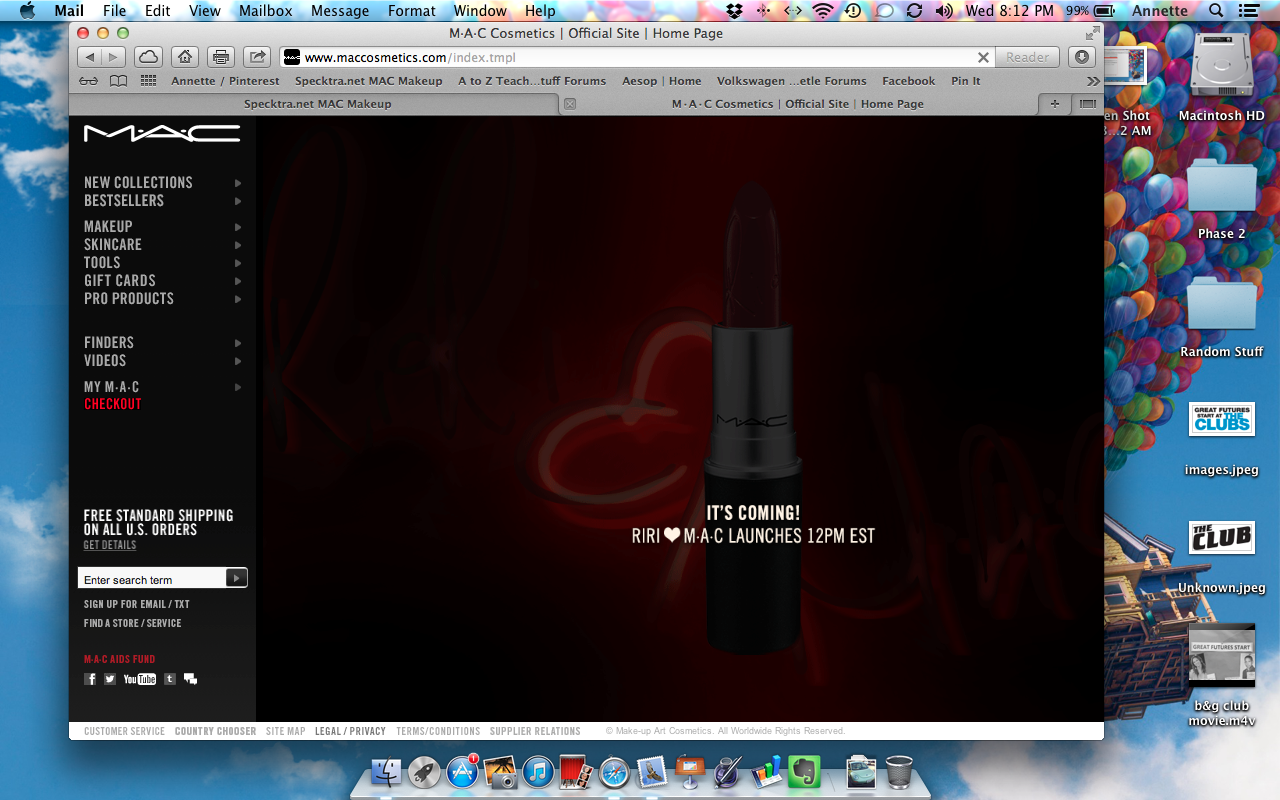
Task: Expand the Tools submenu arrow
Action: click(238, 263)
